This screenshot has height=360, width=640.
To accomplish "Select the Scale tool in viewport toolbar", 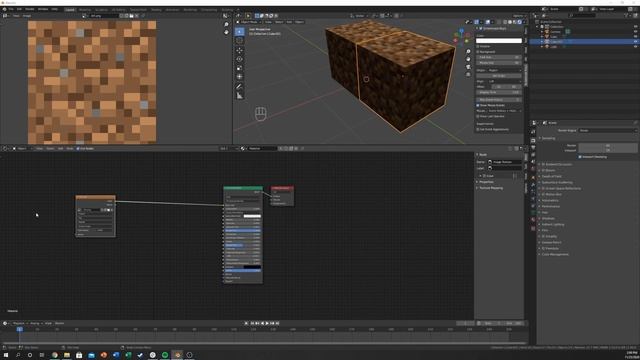I will coord(240,68).
